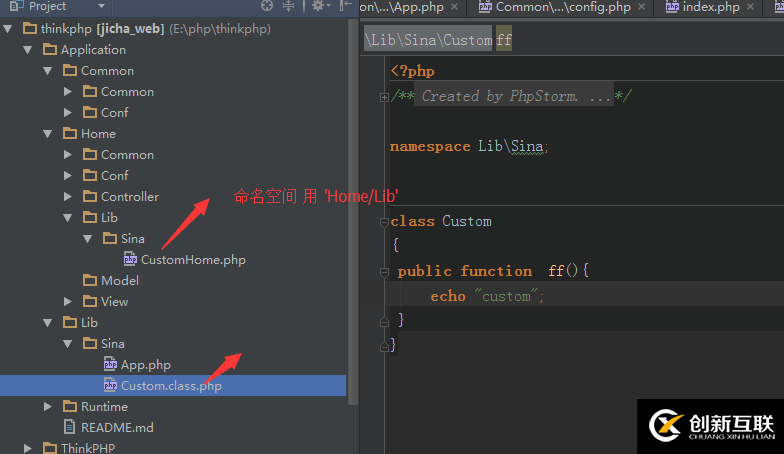Click the Project tool window icon

(16, 6)
